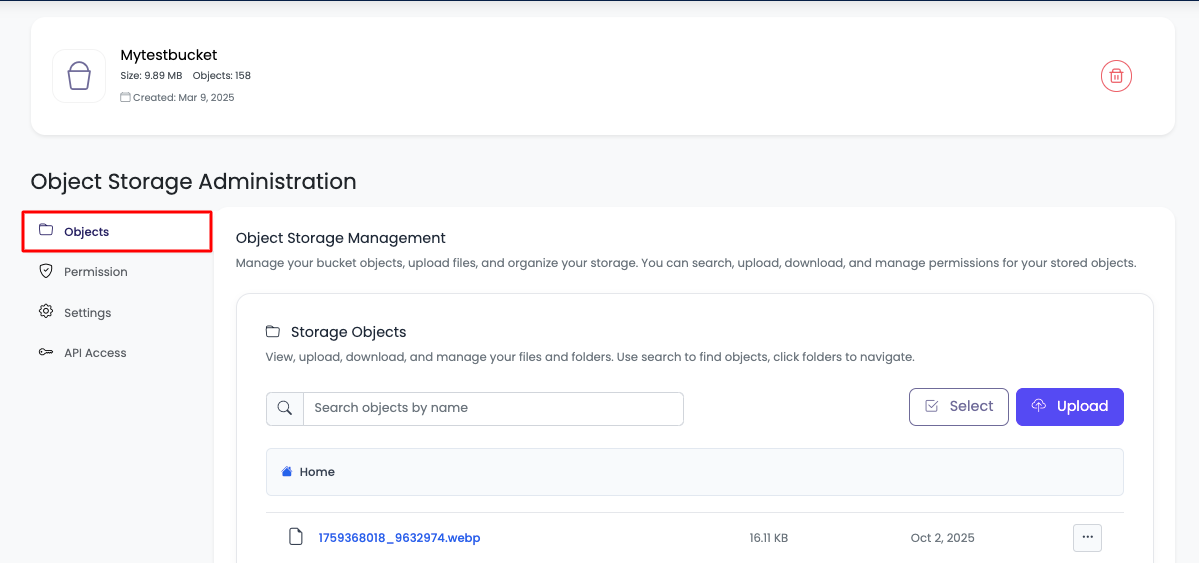The width and height of the screenshot is (1199, 563).
Task: Click the home icon in the breadcrumb
Action: 287,472
